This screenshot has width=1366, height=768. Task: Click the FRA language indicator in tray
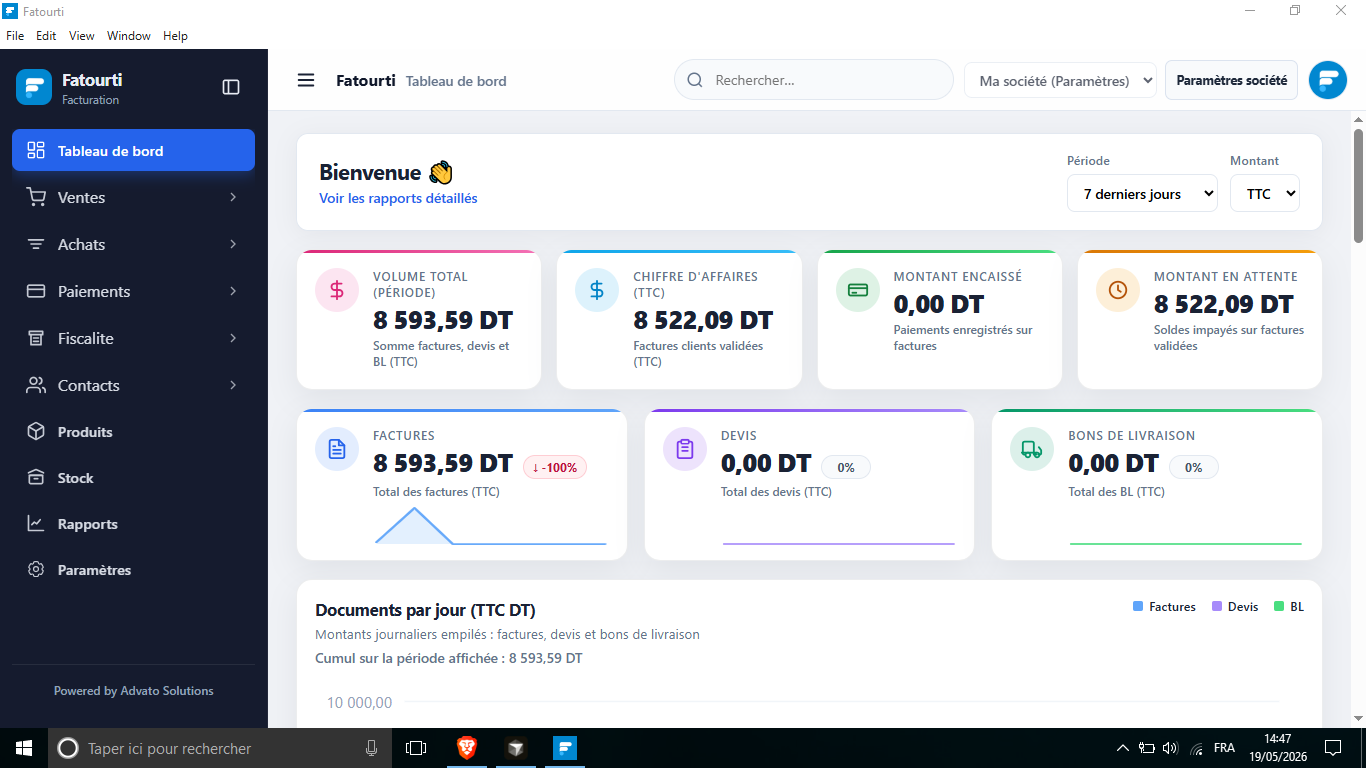[x=1224, y=747]
